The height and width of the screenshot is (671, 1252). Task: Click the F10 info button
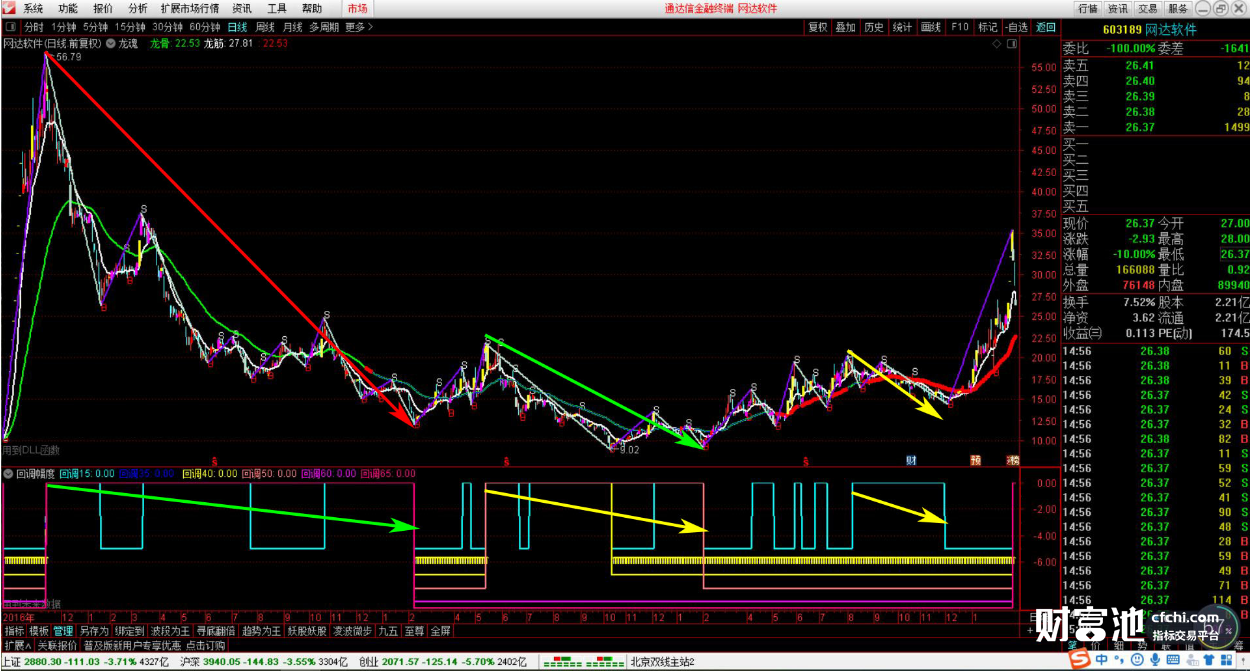point(960,27)
